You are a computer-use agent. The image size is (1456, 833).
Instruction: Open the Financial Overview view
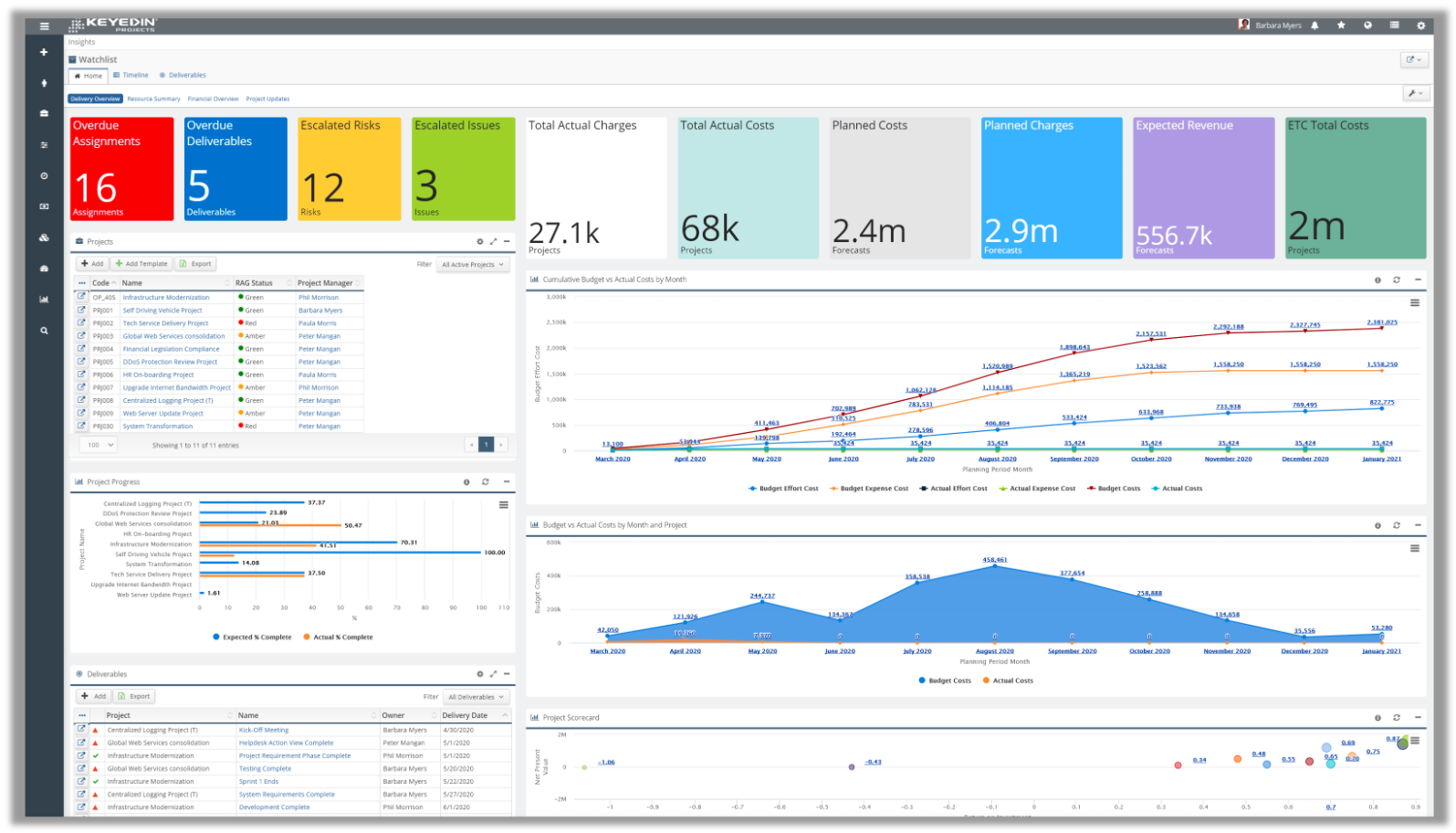213,99
